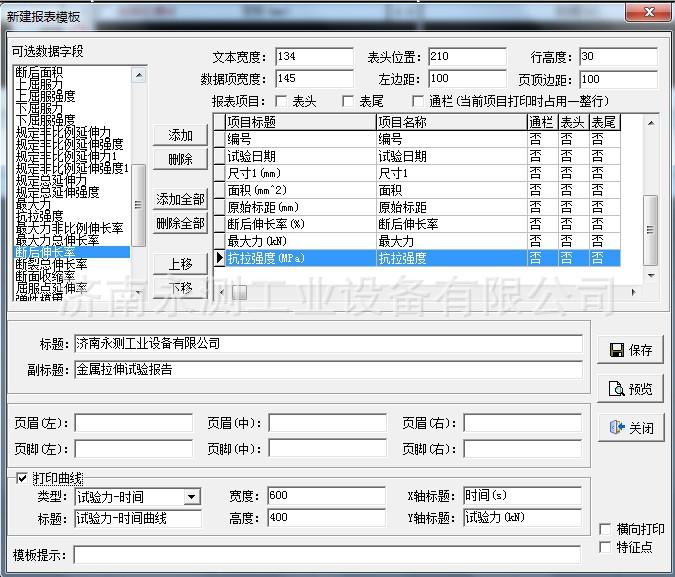Enable the 表尾 checkbox

coord(348,101)
